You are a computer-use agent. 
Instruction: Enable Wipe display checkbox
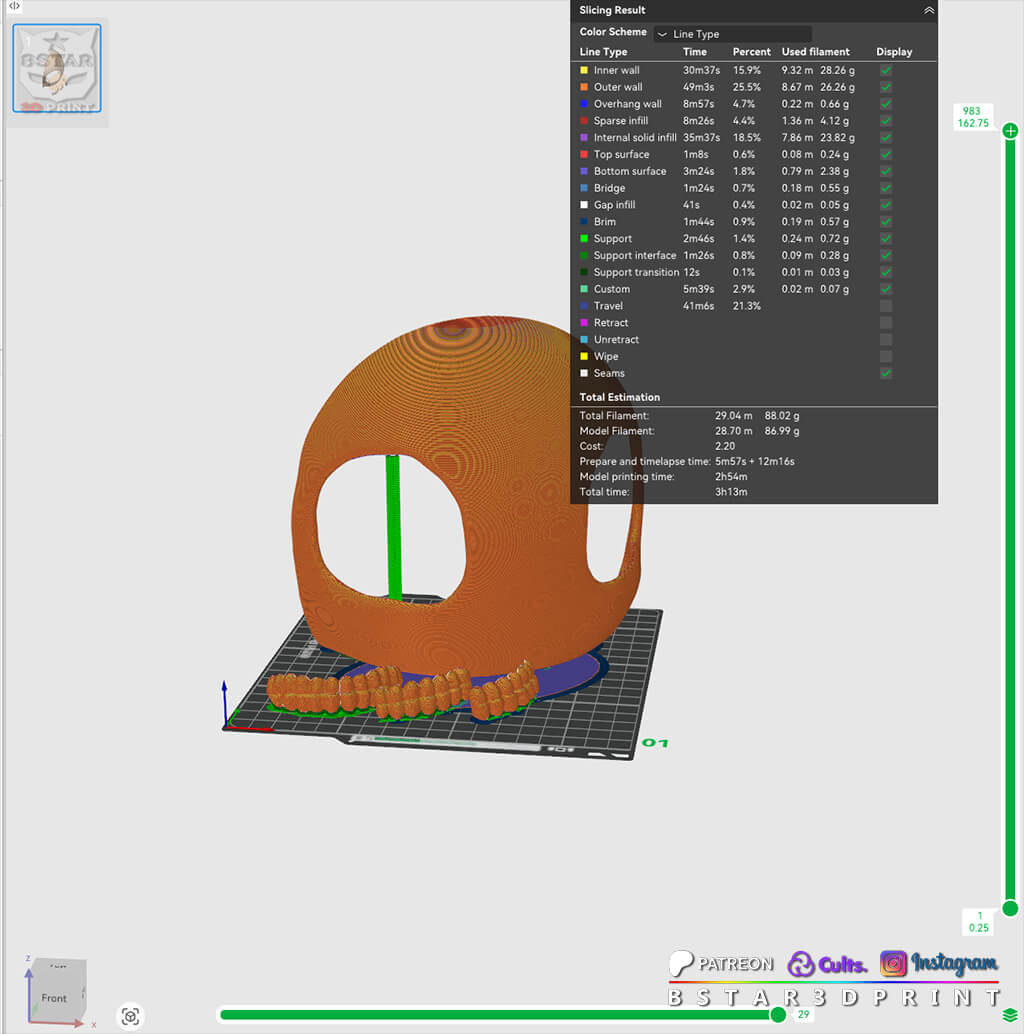[x=886, y=356]
